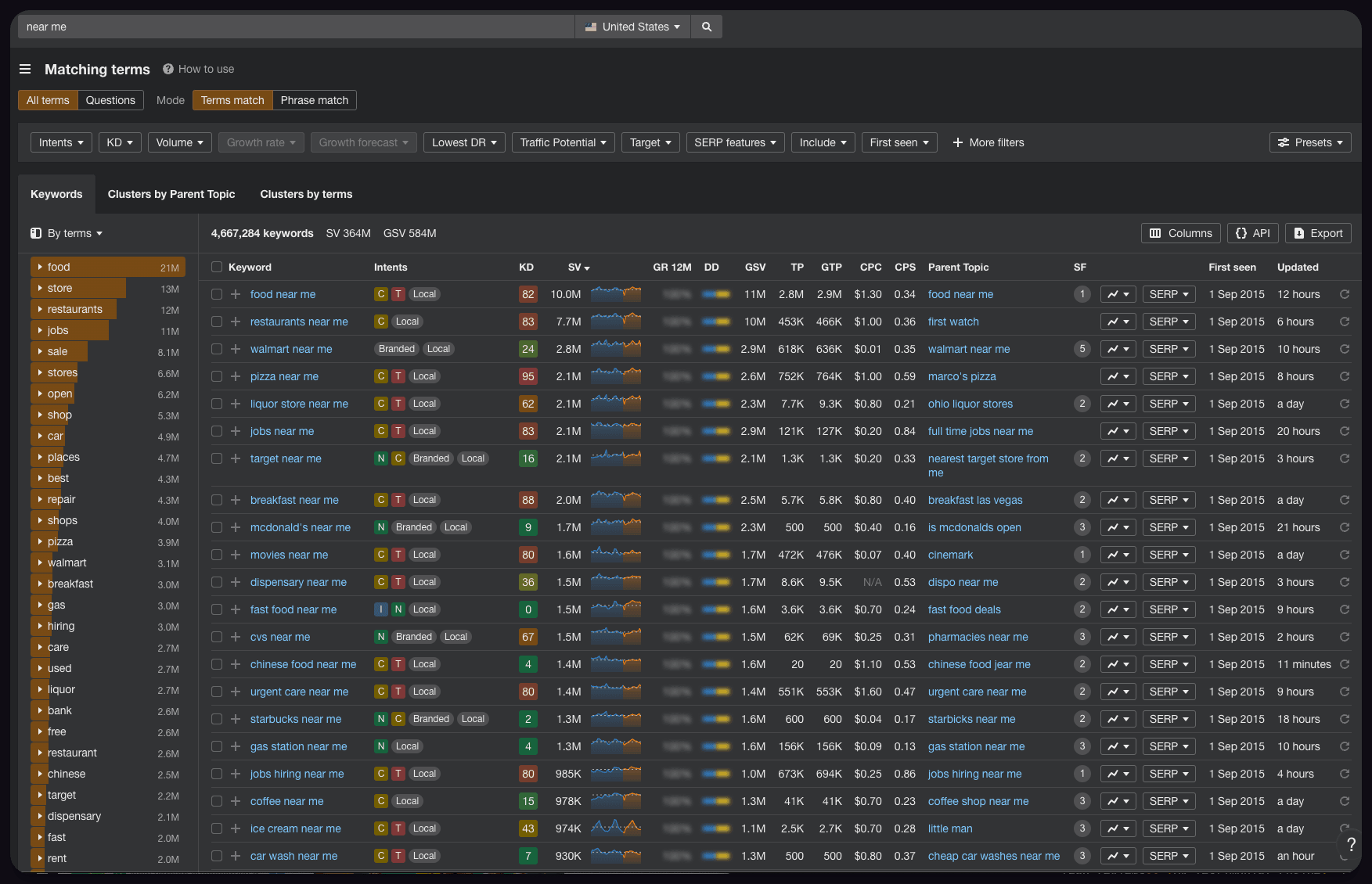
Task: Open the hamburger menu beside Matching terms
Action: pos(25,69)
